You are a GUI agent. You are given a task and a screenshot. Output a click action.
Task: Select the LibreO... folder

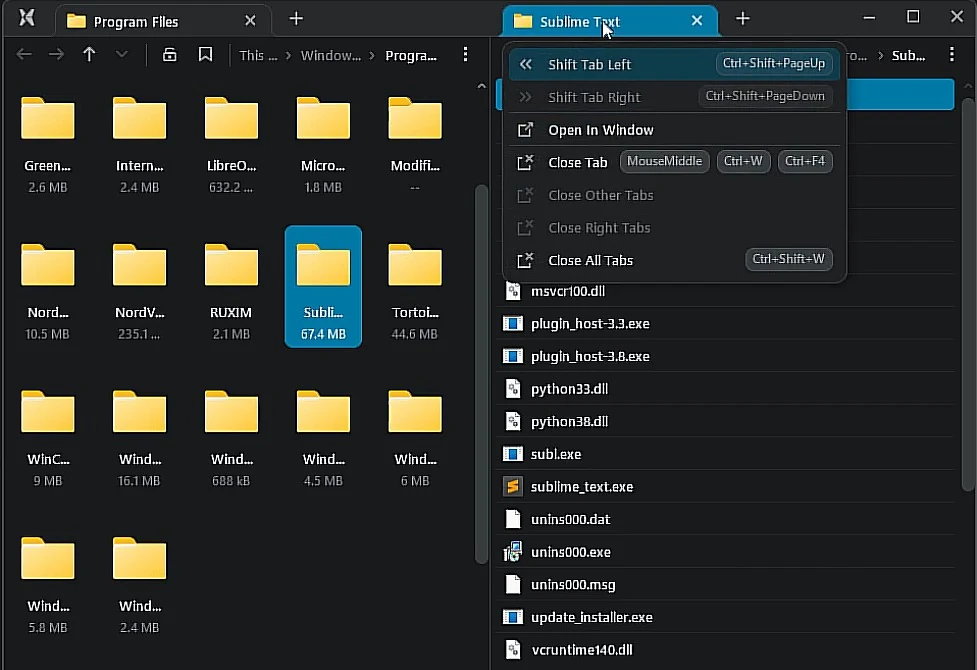[231, 140]
